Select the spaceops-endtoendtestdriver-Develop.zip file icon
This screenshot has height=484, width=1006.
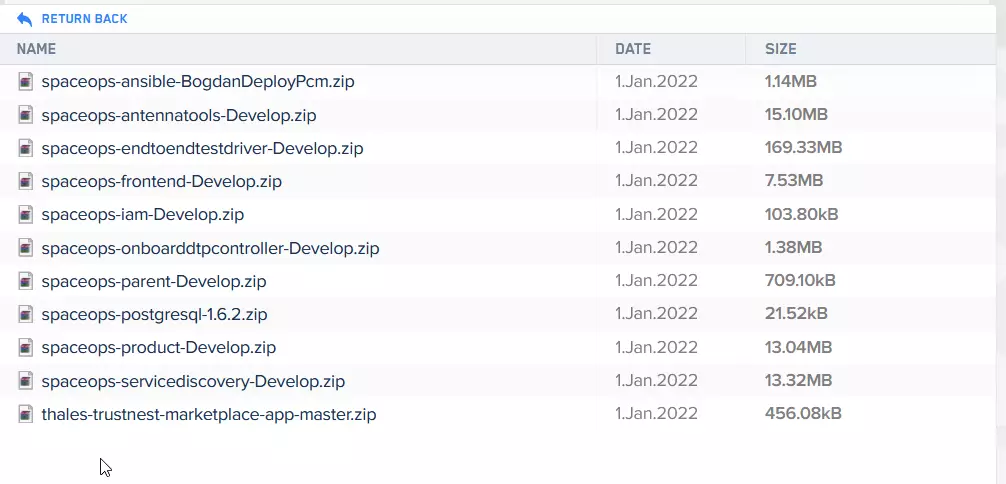tap(26, 148)
